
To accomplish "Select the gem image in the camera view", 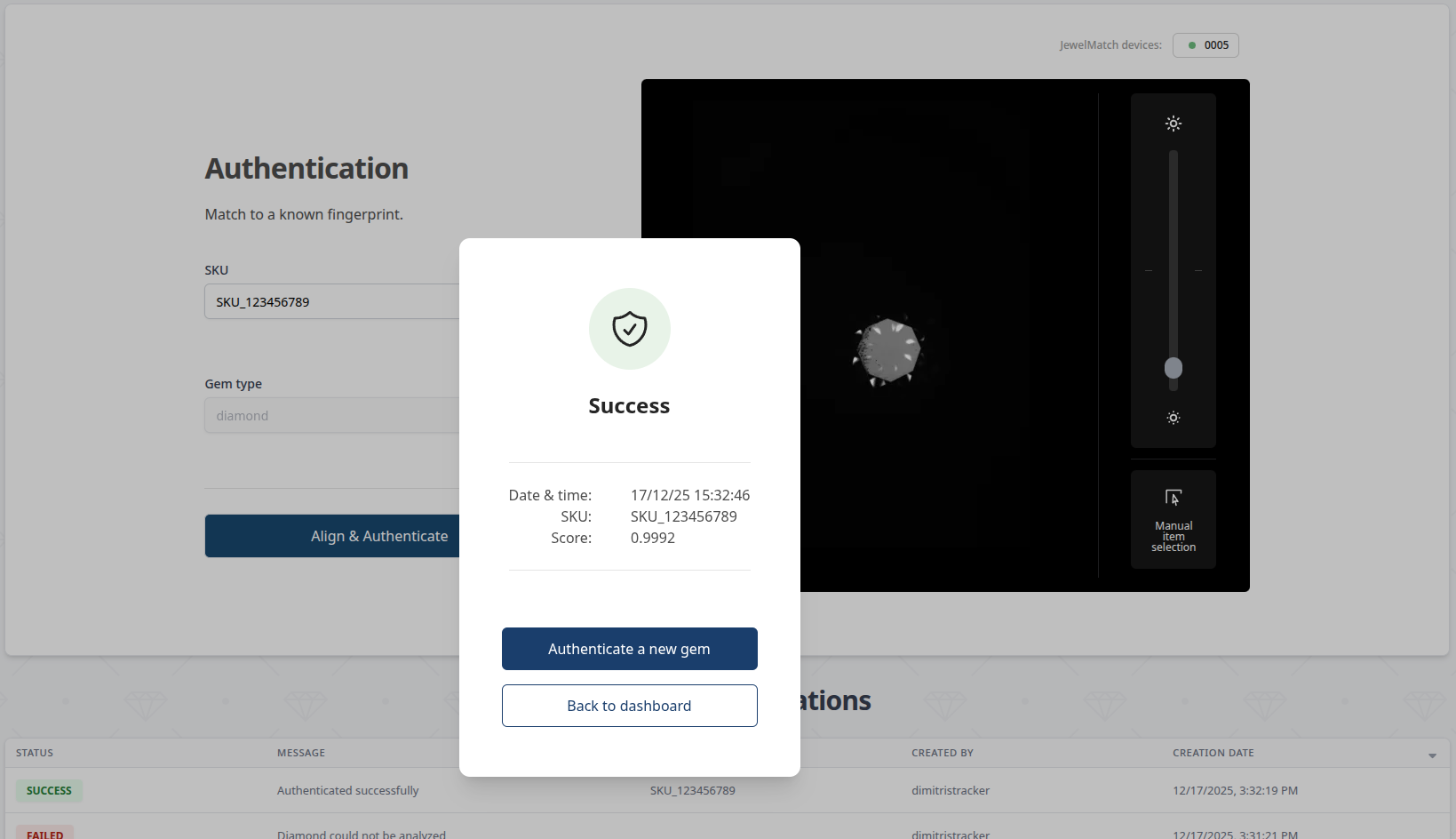I will [x=888, y=351].
